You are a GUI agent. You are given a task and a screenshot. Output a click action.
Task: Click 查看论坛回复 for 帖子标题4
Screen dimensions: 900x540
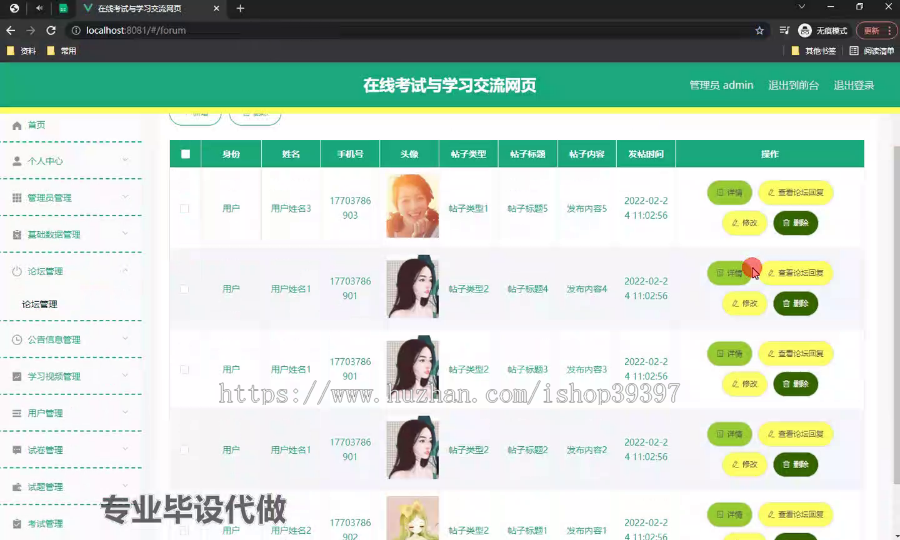[796, 273]
